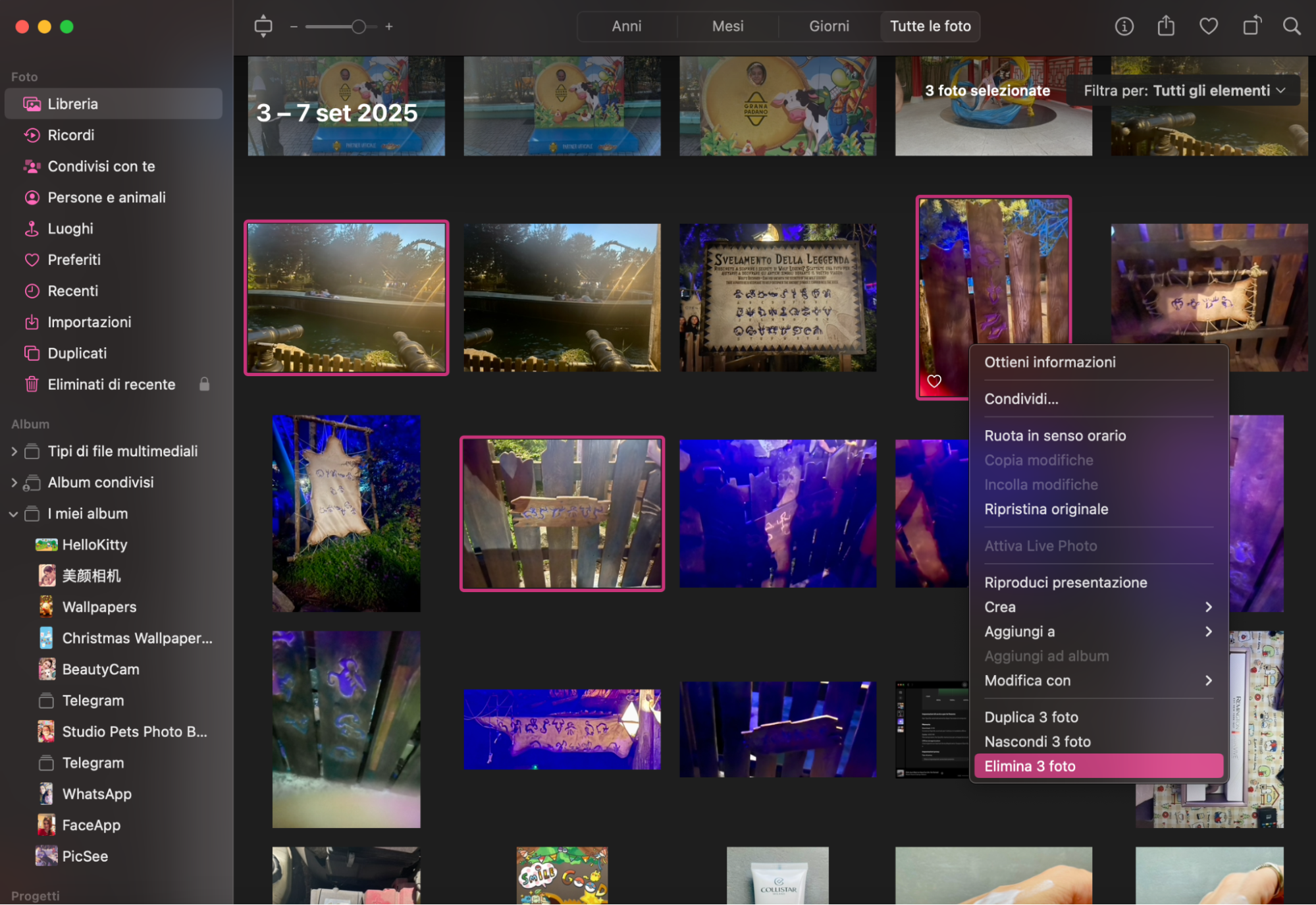Expand Tipi di file multimediali
Viewport: 1316px width, 905px height.
14,452
